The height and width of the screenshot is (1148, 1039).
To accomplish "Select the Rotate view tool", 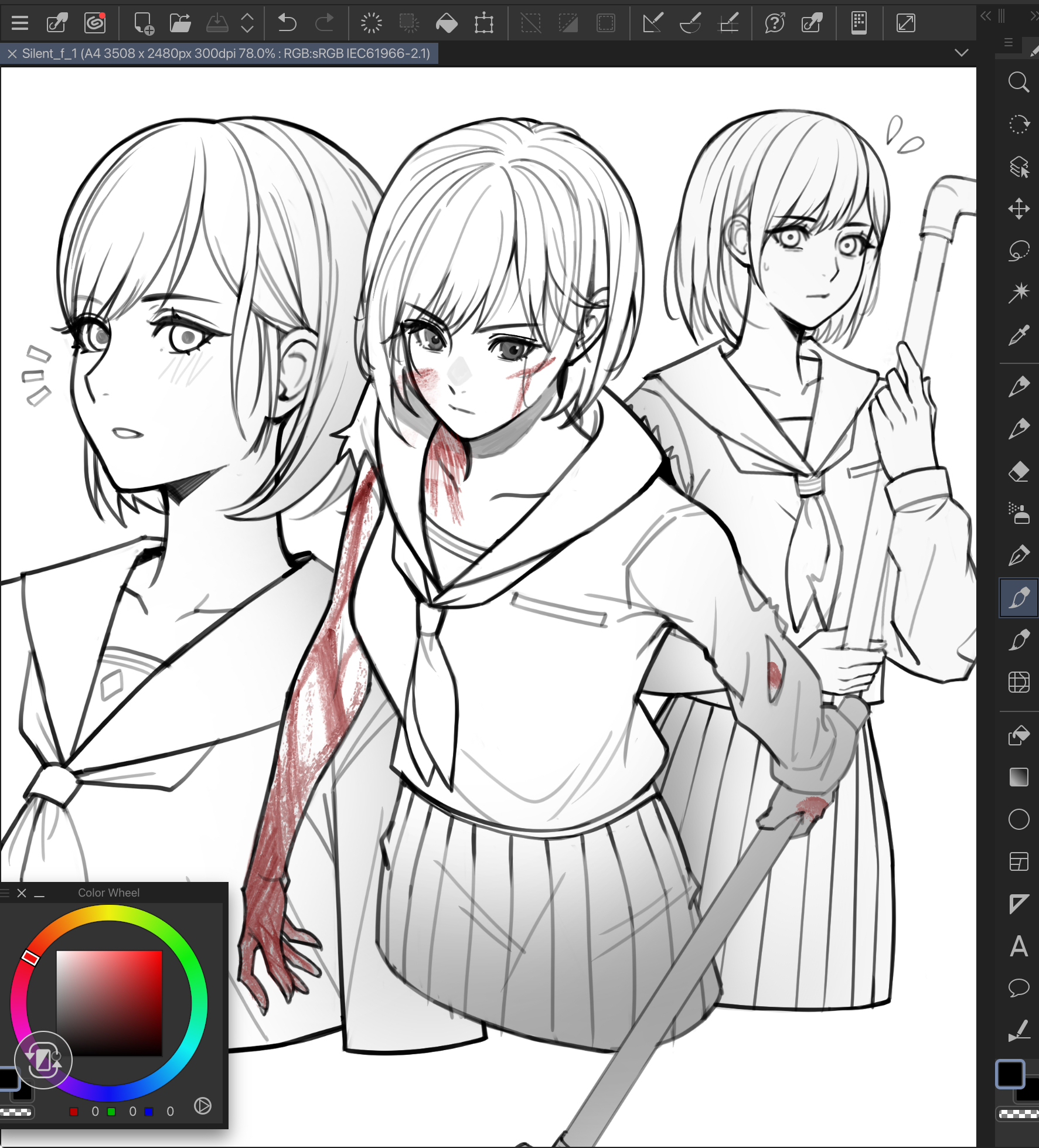I will pyautogui.click(x=1018, y=124).
